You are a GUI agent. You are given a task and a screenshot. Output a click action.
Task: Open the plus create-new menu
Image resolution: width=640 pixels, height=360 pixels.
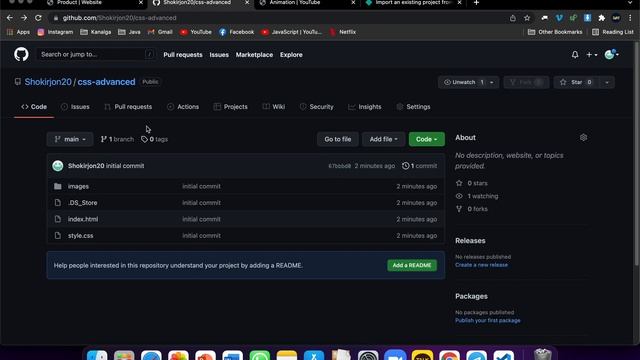(x=591, y=54)
